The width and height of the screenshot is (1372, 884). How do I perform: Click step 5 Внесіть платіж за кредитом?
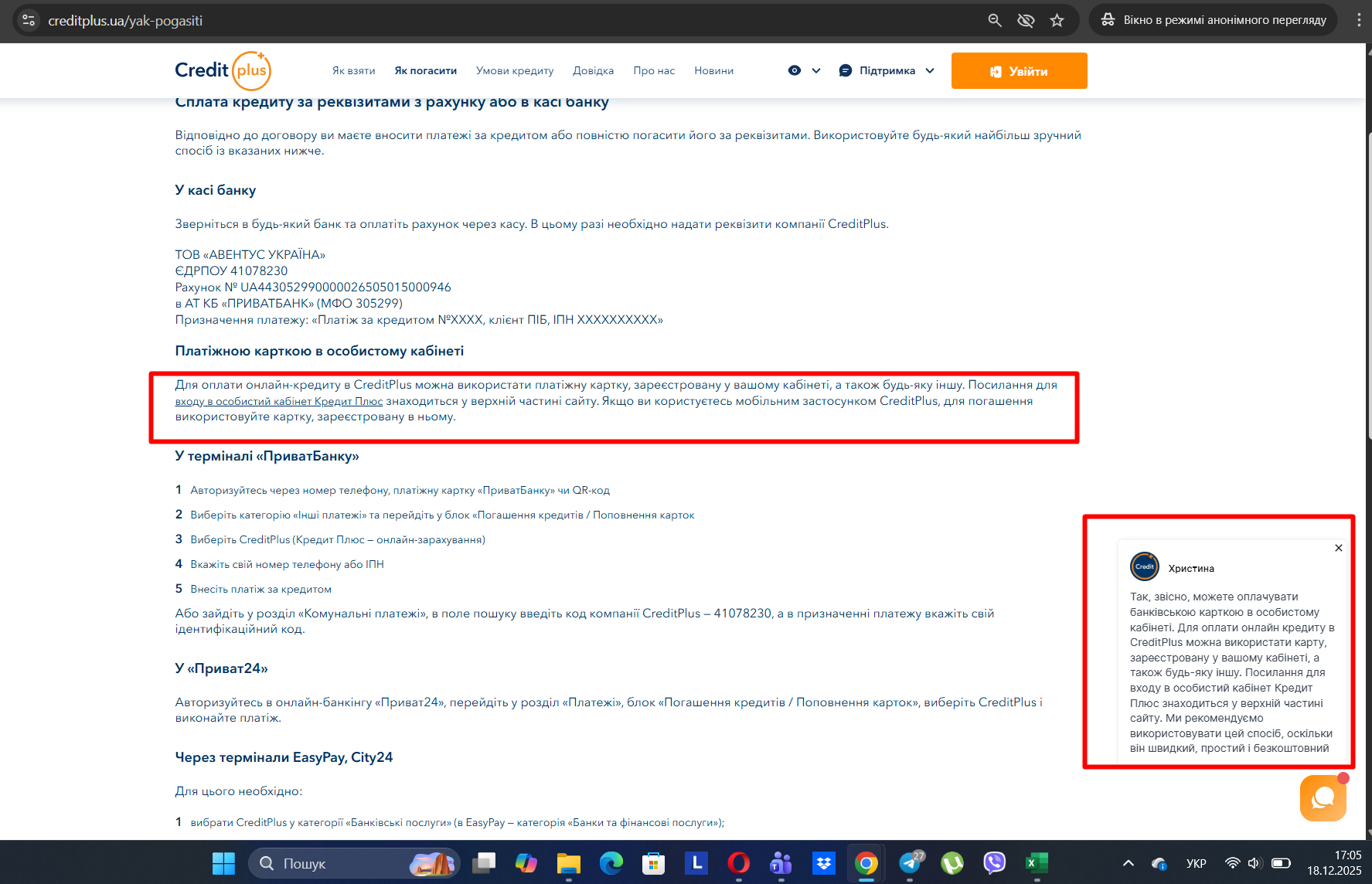(261, 589)
